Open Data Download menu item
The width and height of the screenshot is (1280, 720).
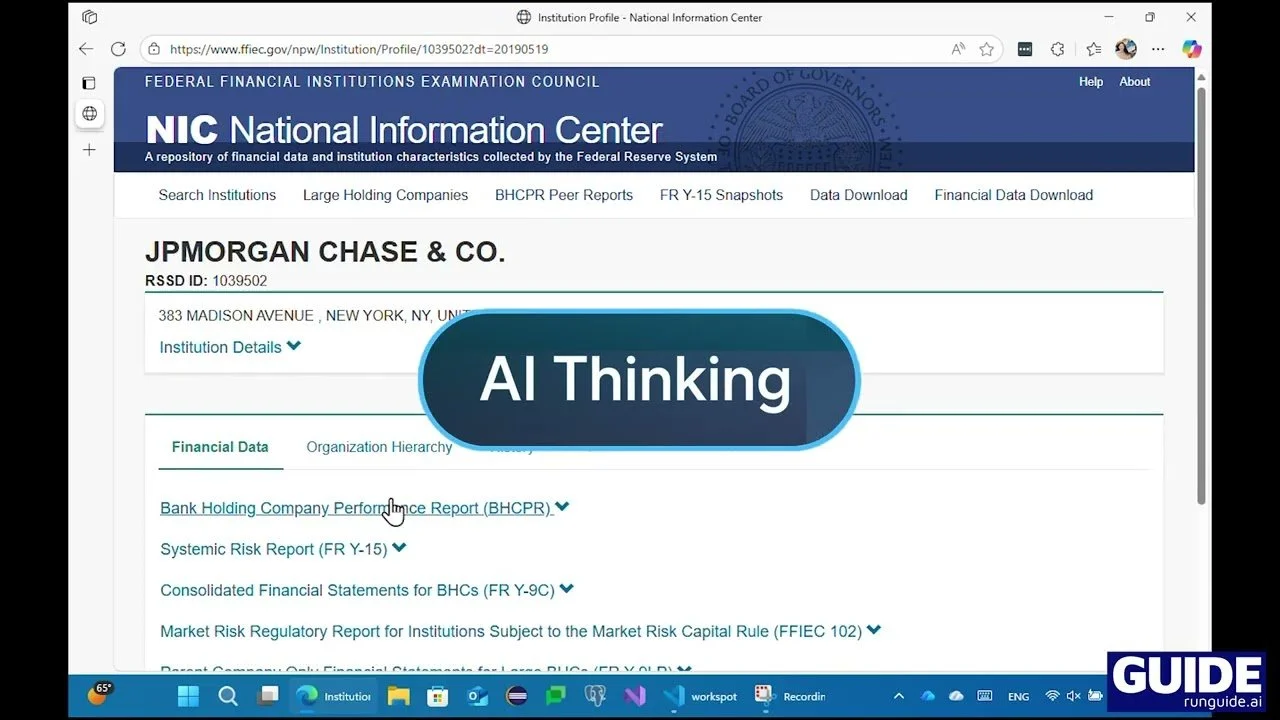tap(859, 195)
